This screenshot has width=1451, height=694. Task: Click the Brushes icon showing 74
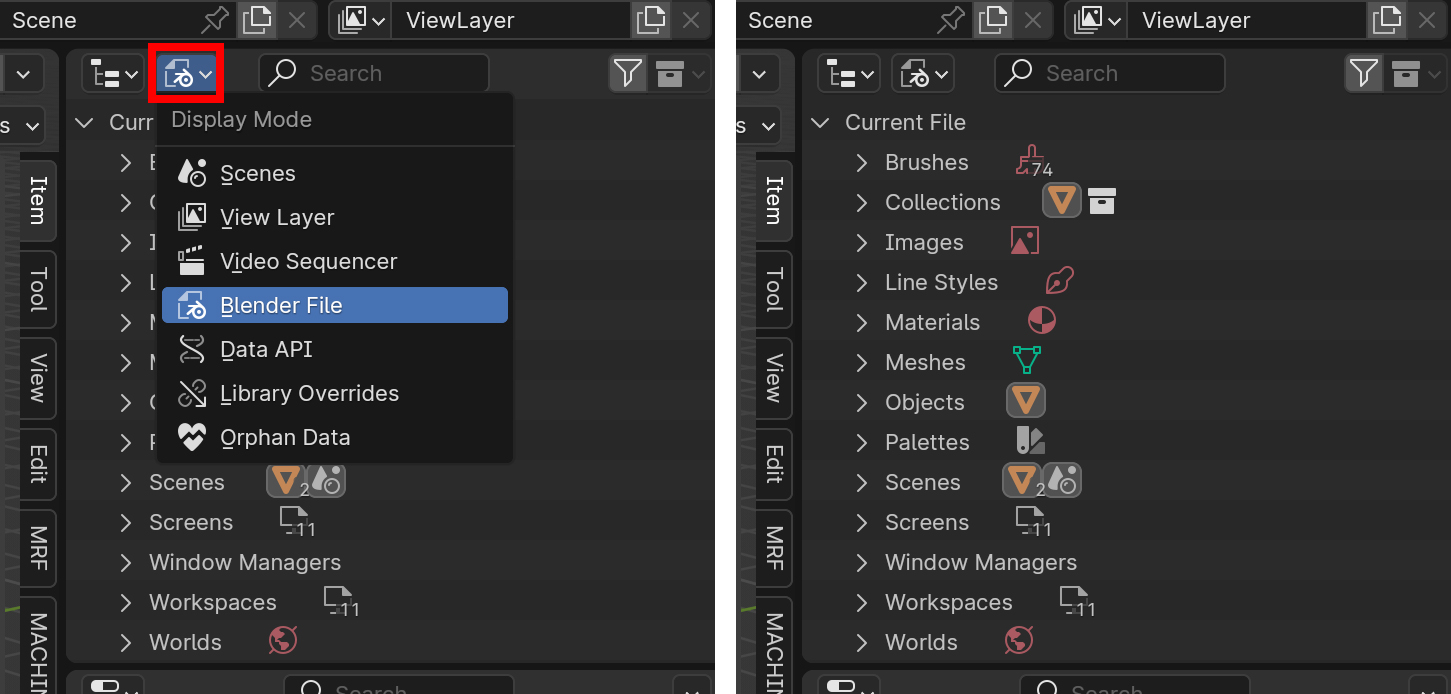pos(1031,161)
